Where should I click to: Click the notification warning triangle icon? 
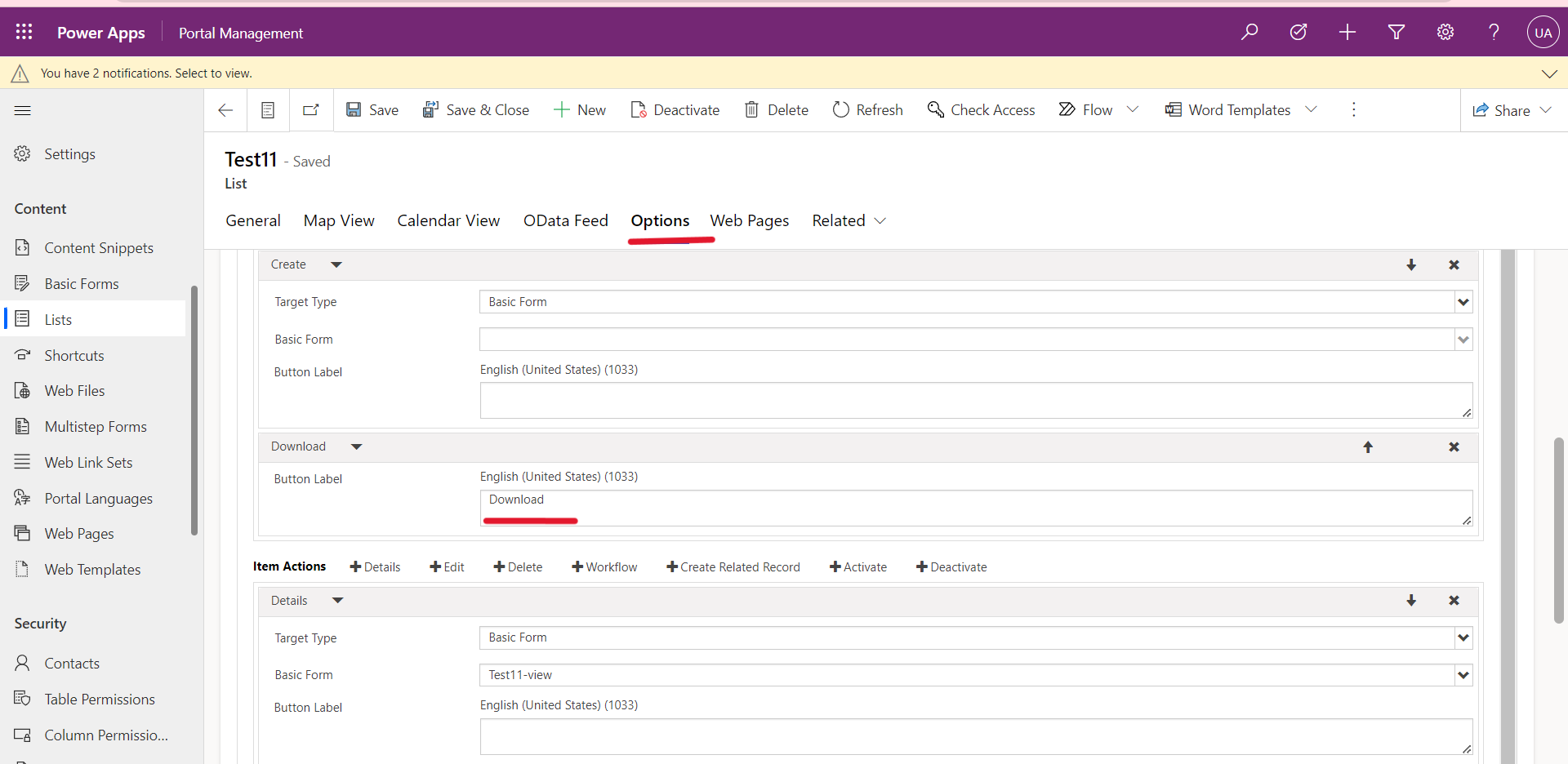pos(20,73)
